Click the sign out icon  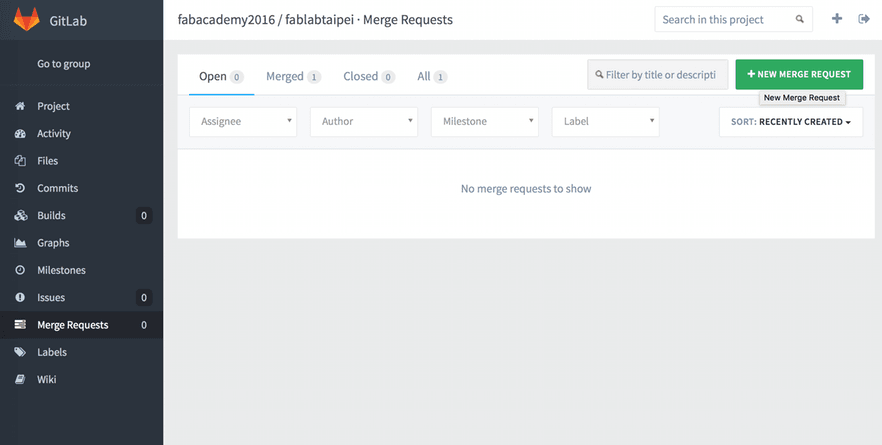864,19
